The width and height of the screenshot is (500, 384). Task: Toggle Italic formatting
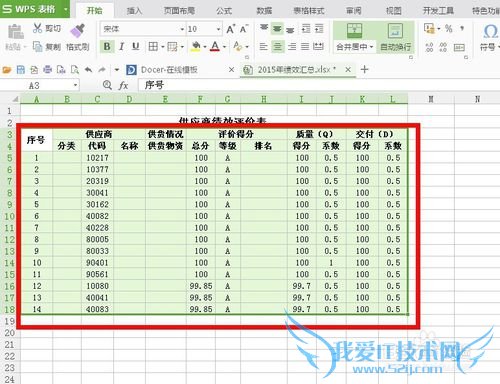(x=122, y=47)
